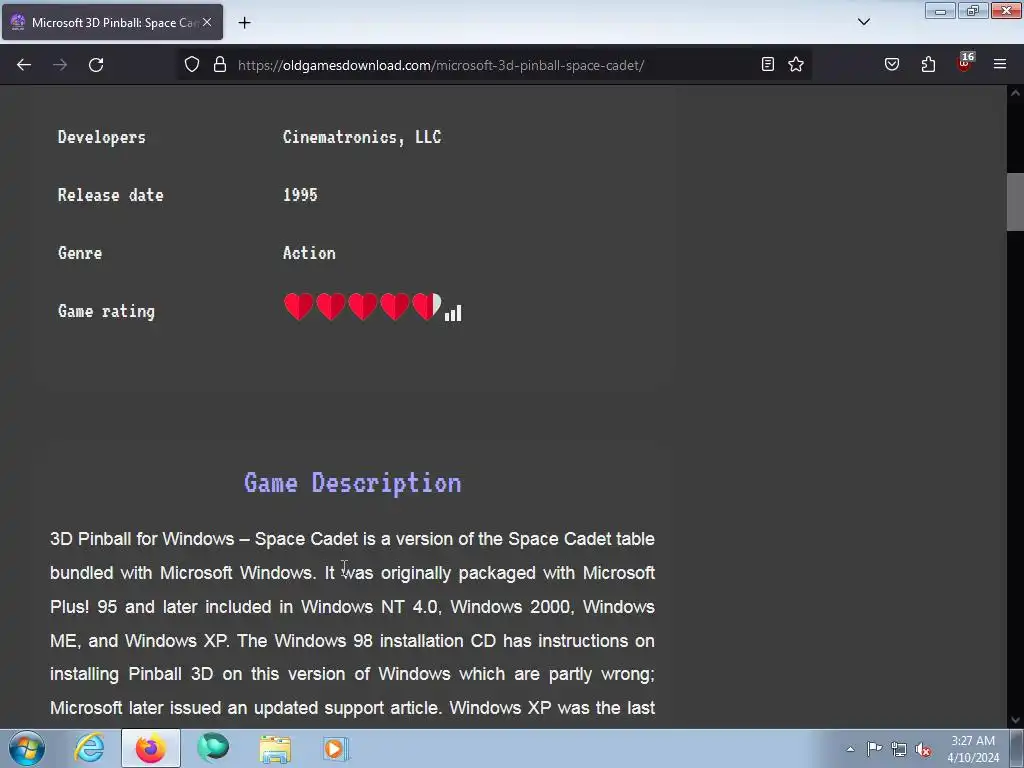Viewport: 1024px width, 768px height.
Task: Rate the game with the third heart
Action: tap(362, 306)
